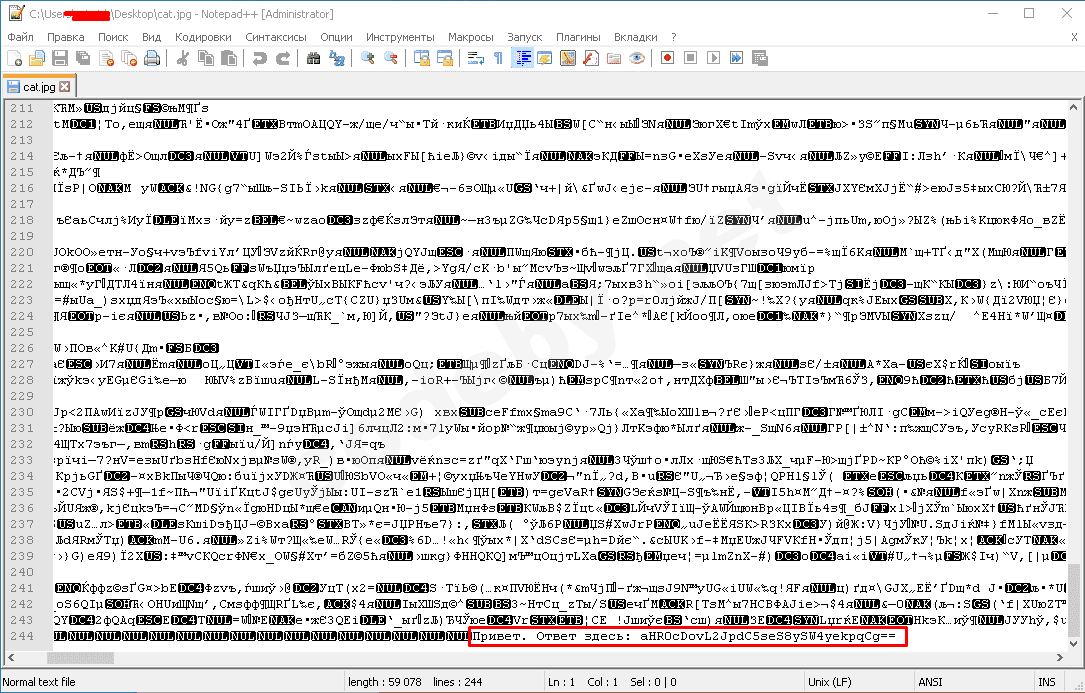The height and width of the screenshot is (693, 1085).
Task: Open Replace dialog icon
Action: coord(337,58)
